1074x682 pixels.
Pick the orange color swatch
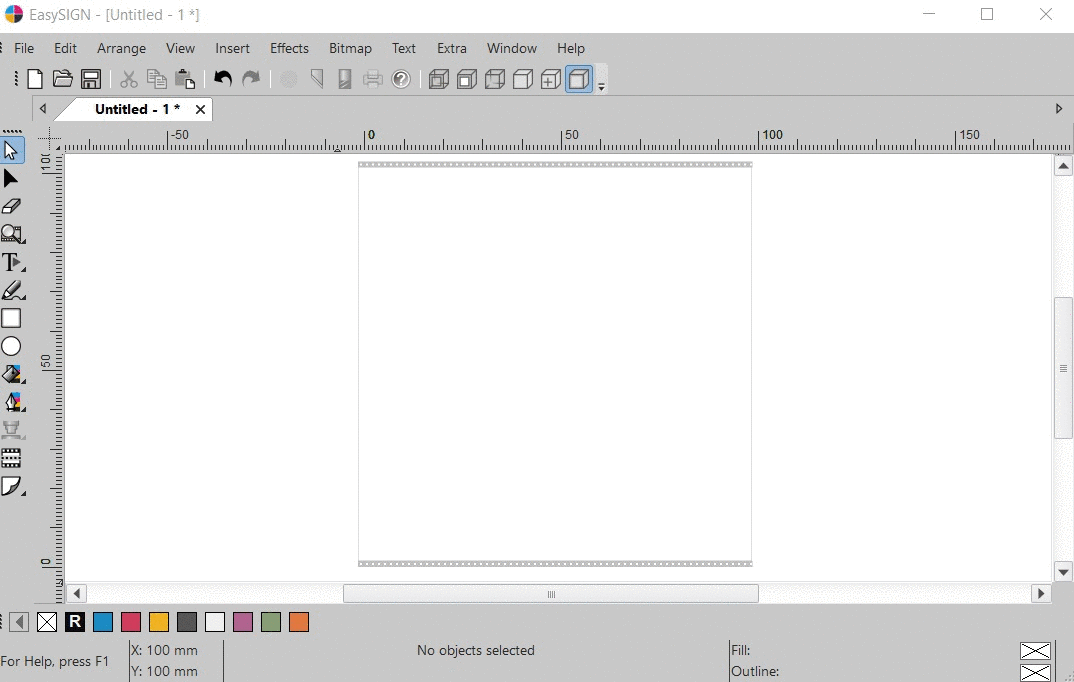point(299,622)
